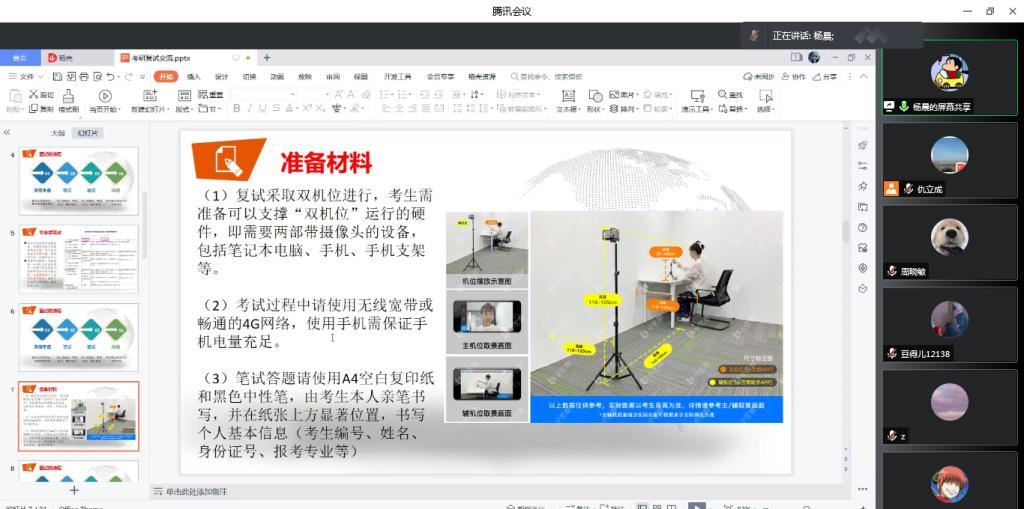1024x509 pixels.
Task: Open the Design ribbon tab
Action: [221, 76]
